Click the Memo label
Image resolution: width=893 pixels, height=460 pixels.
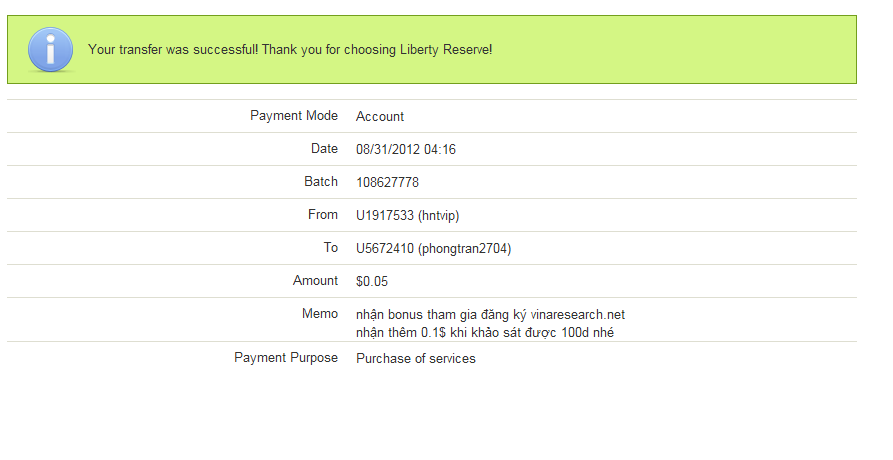click(x=320, y=314)
